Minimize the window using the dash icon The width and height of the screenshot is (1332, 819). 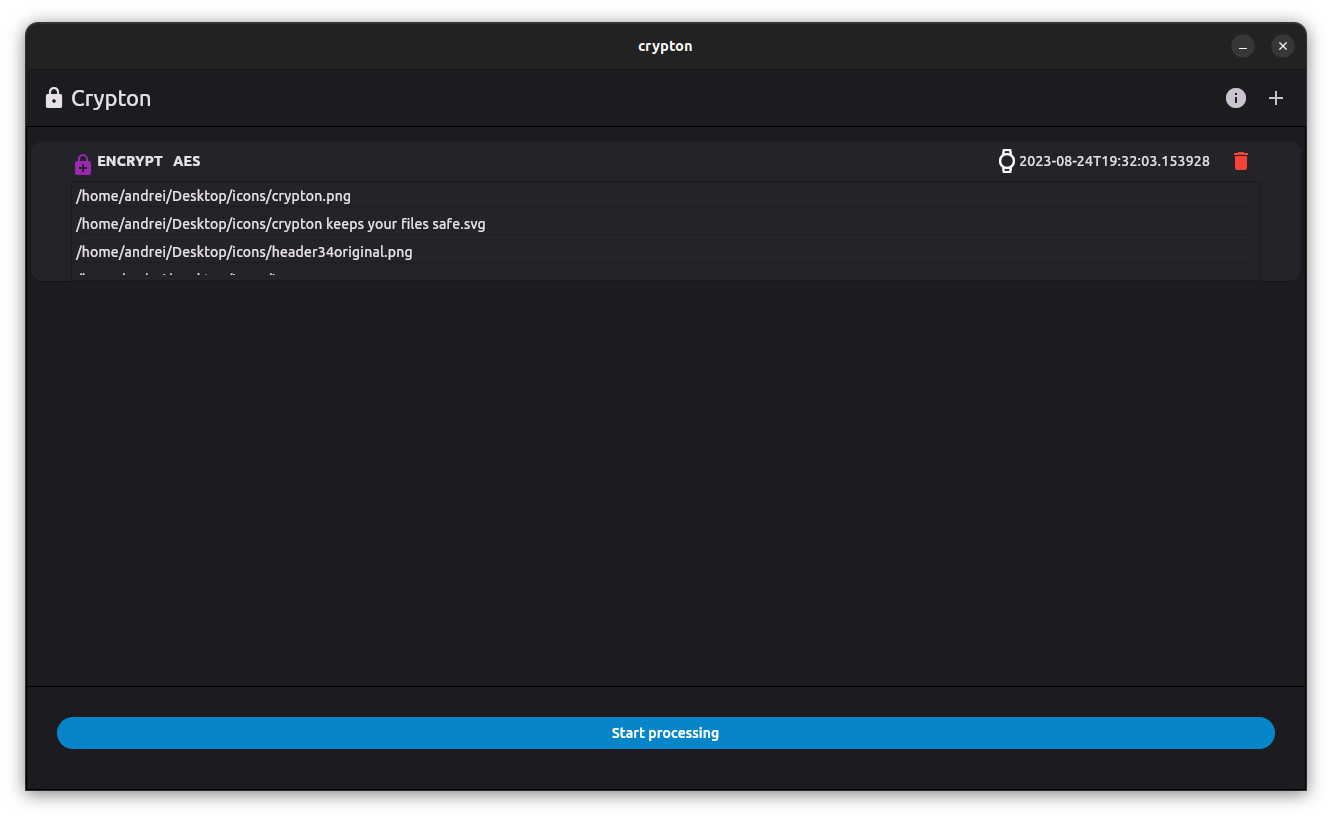[x=1243, y=46]
